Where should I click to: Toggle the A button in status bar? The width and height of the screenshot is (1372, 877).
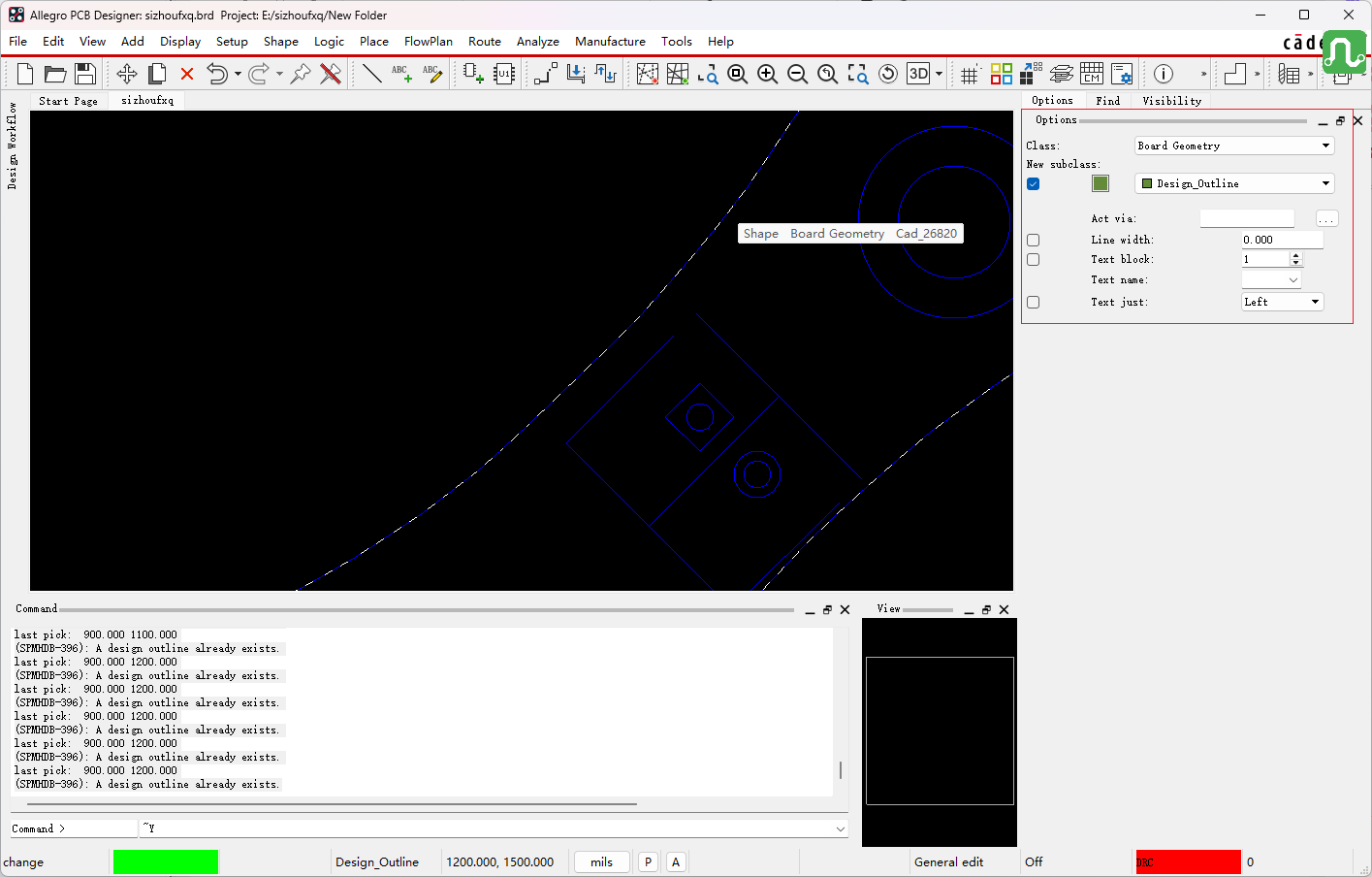676,861
